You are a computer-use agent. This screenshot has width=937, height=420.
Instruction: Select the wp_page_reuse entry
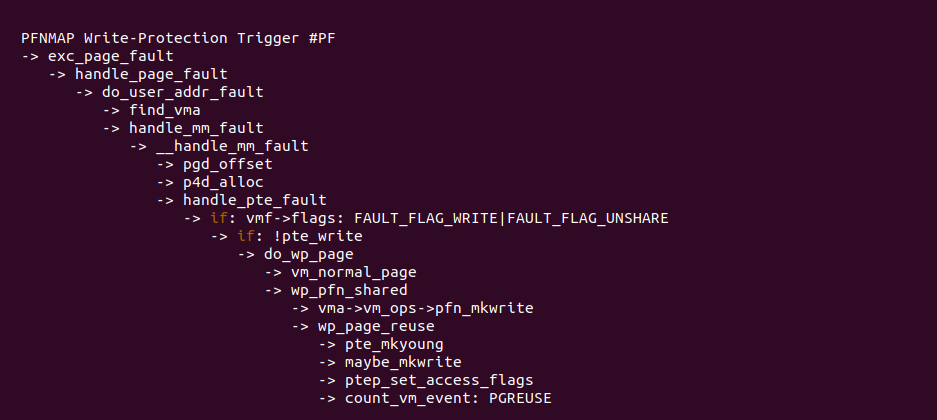(376, 326)
